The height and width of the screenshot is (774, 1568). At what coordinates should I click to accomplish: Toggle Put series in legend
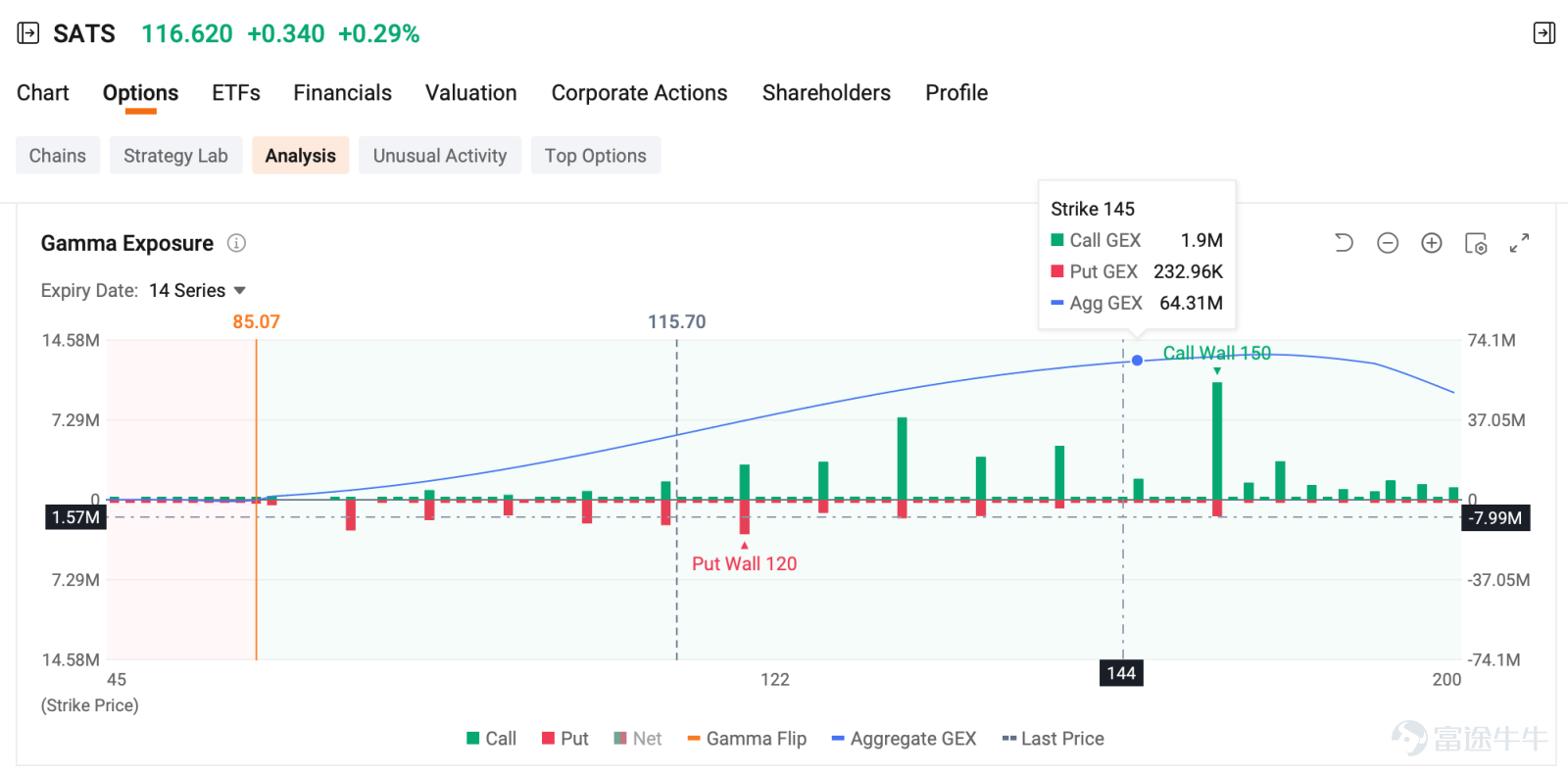click(565, 739)
